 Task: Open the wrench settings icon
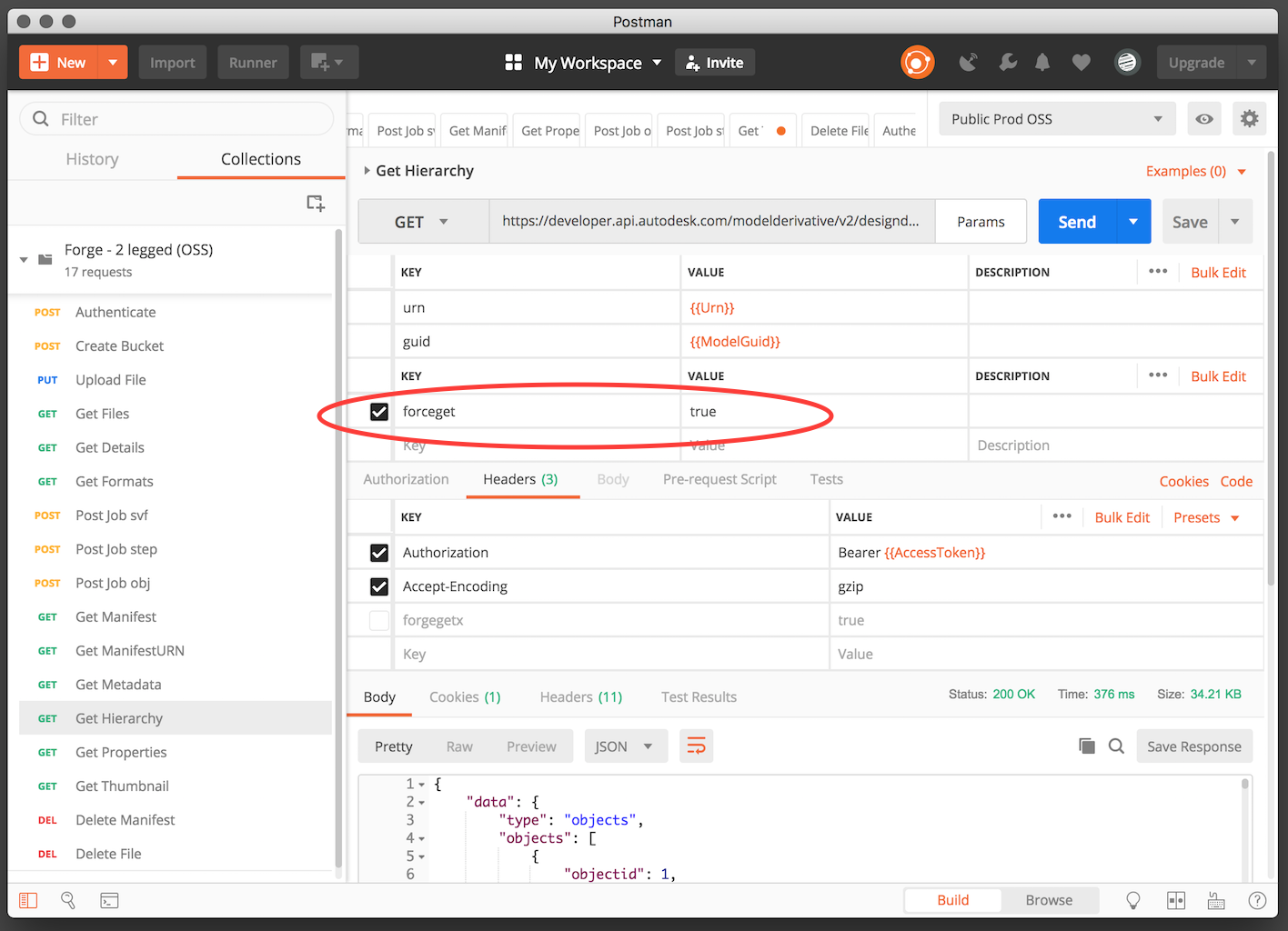[1008, 63]
